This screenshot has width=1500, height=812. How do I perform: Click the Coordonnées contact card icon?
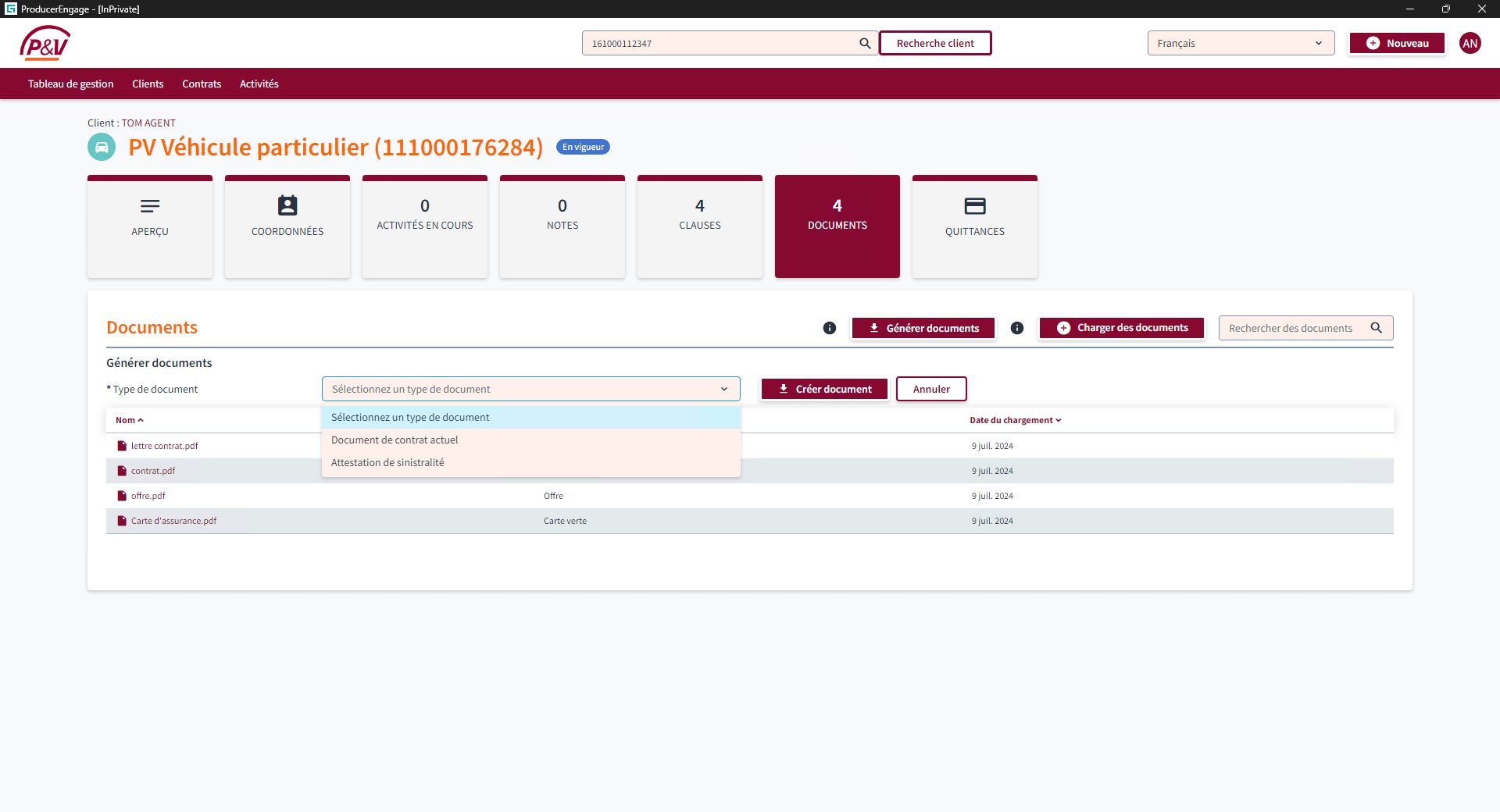pyautogui.click(x=287, y=205)
